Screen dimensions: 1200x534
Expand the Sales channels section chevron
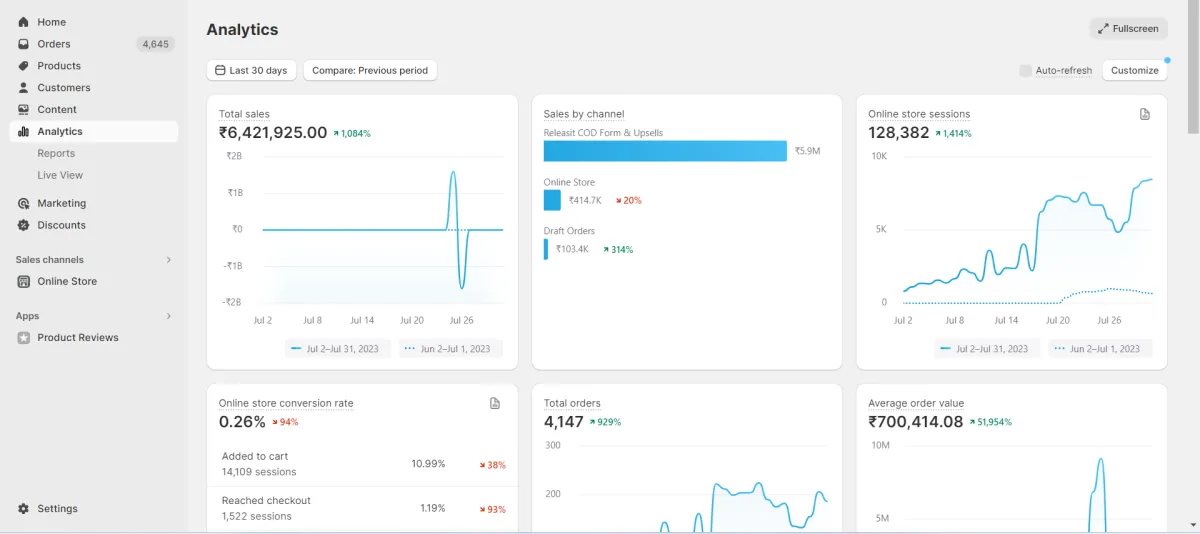coord(168,260)
